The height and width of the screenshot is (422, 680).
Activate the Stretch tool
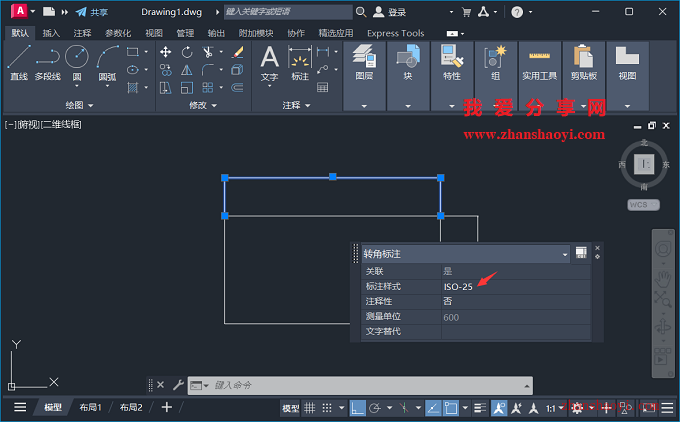click(x=165, y=88)
